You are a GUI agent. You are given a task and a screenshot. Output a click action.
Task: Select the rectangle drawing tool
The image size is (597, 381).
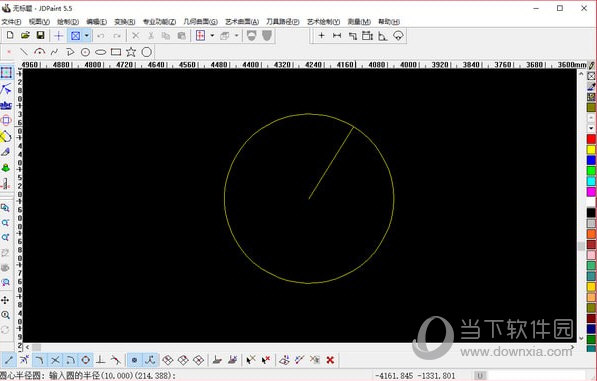click(x=116, y=52)
